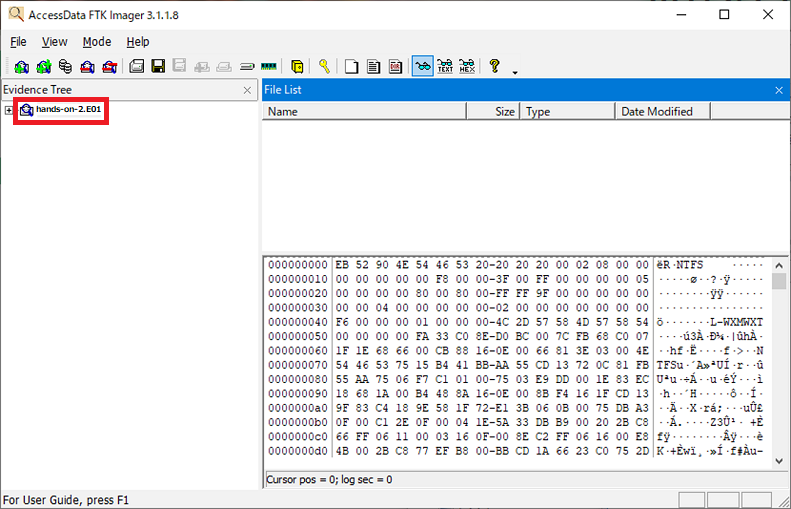This screenshot has height=509, width=791.
Task: Sort file list by Name column
Action: (364, 111)
